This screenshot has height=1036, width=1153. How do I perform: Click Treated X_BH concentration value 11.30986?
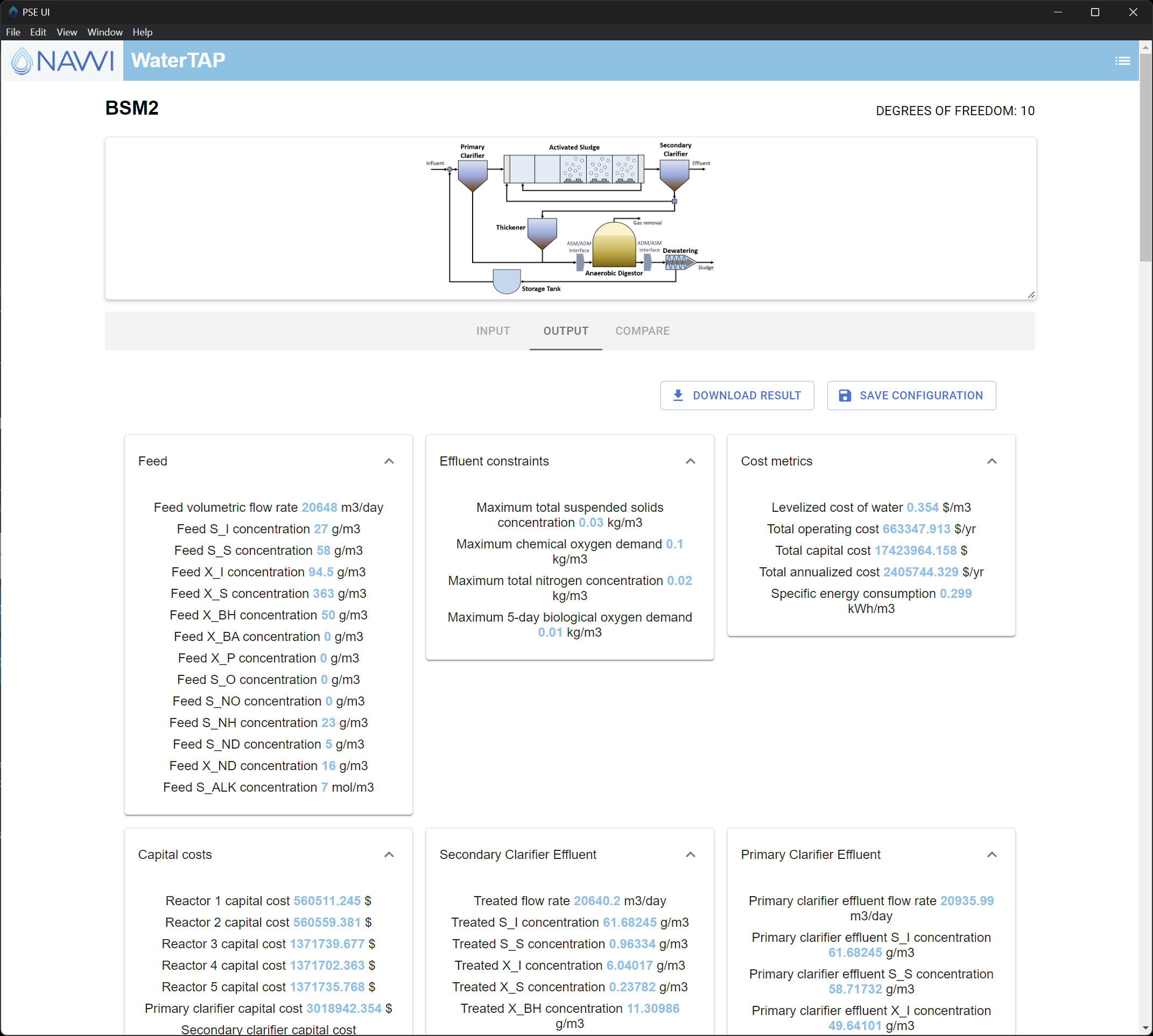pos(653,1008)
